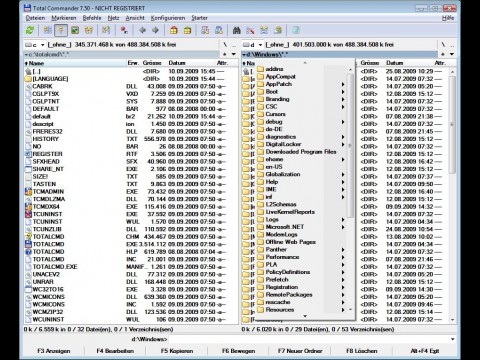Click the F5 Kopieren button
Viewport: 480px width, 360px height.
click(177, 351)
